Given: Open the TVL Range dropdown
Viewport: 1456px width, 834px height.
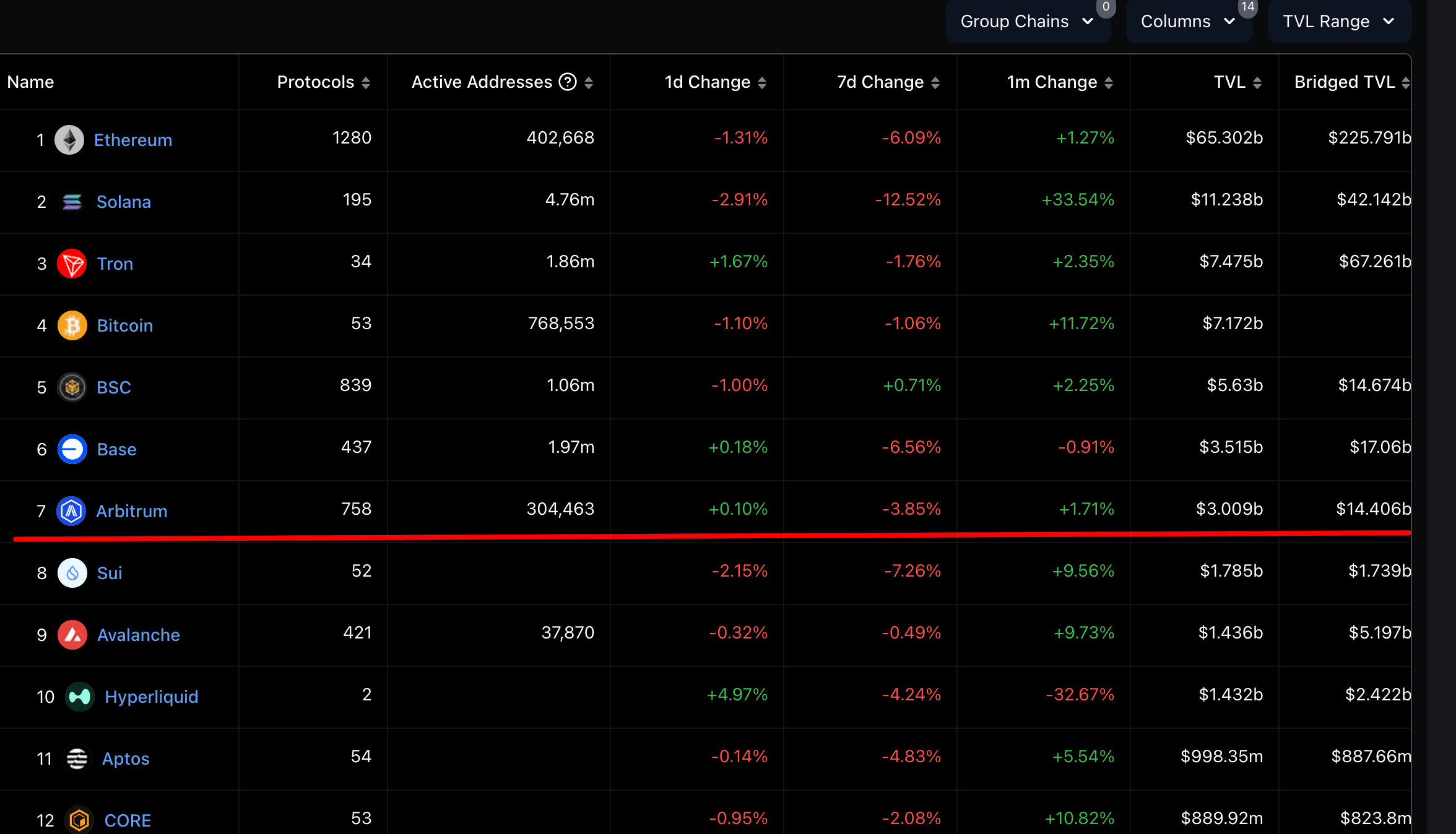Looking at the screenshot, I should (x=1339, y=22).
